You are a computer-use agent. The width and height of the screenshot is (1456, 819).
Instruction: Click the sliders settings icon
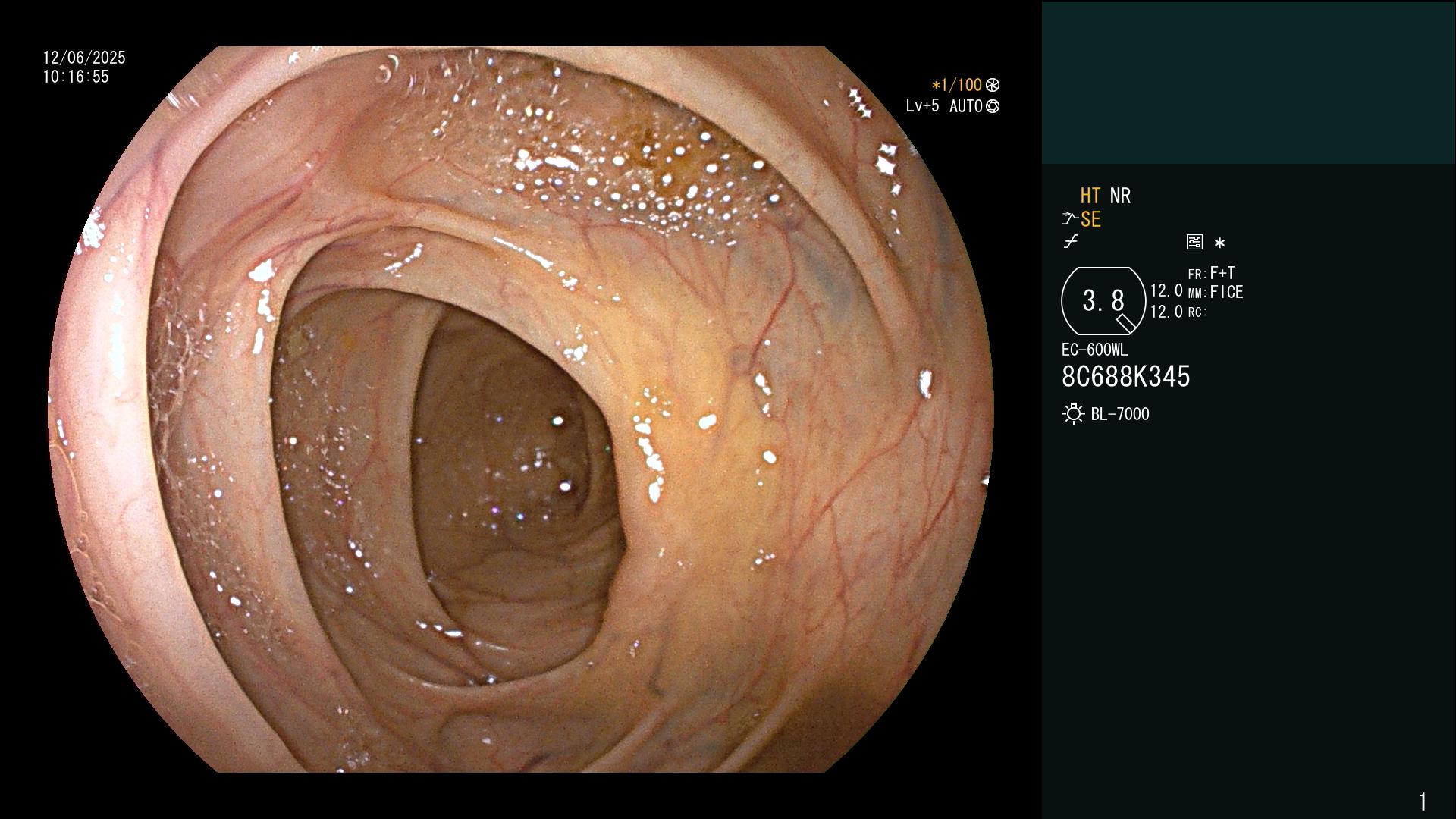1194,242
